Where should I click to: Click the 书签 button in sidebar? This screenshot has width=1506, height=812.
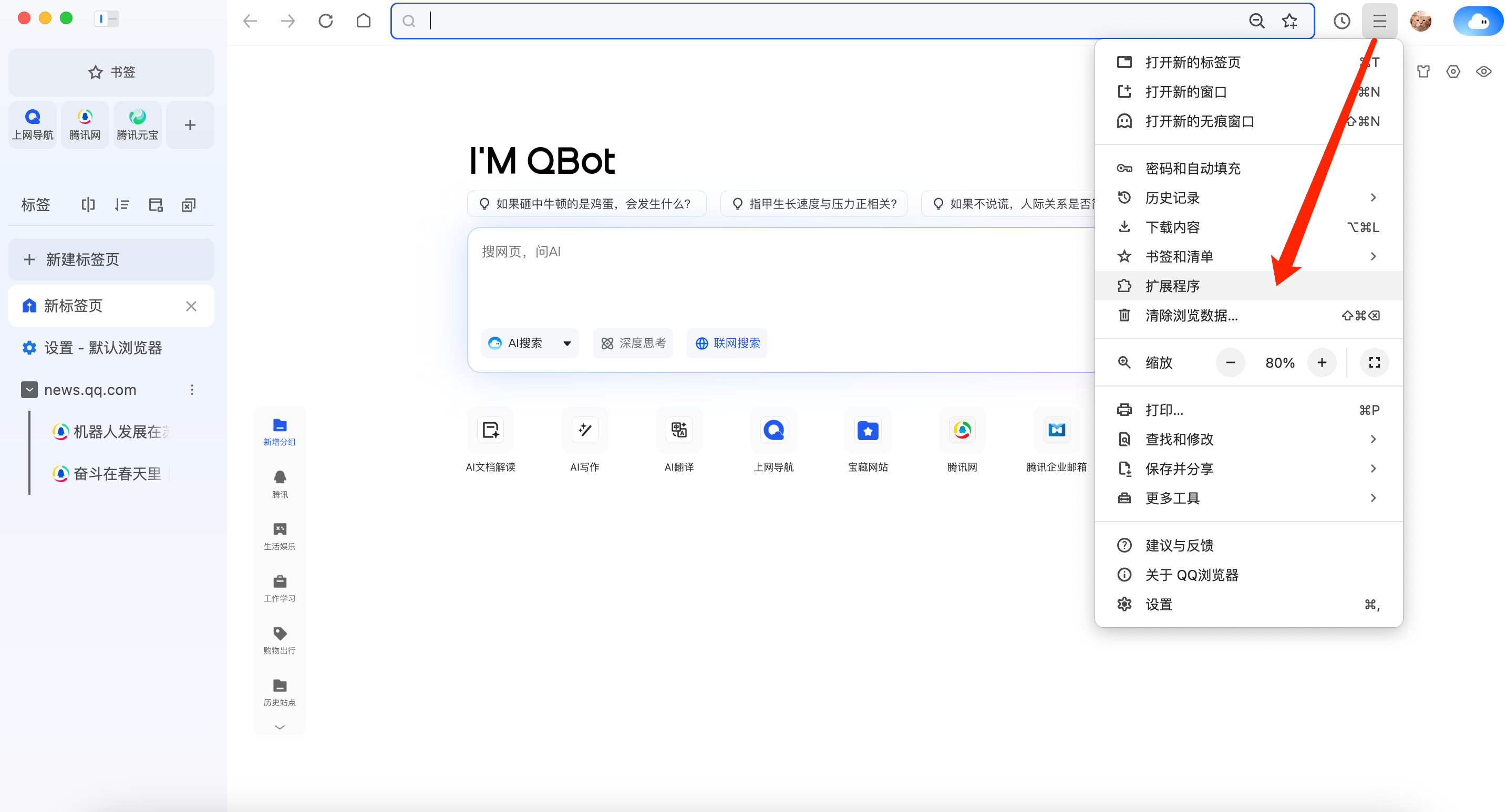111,72
